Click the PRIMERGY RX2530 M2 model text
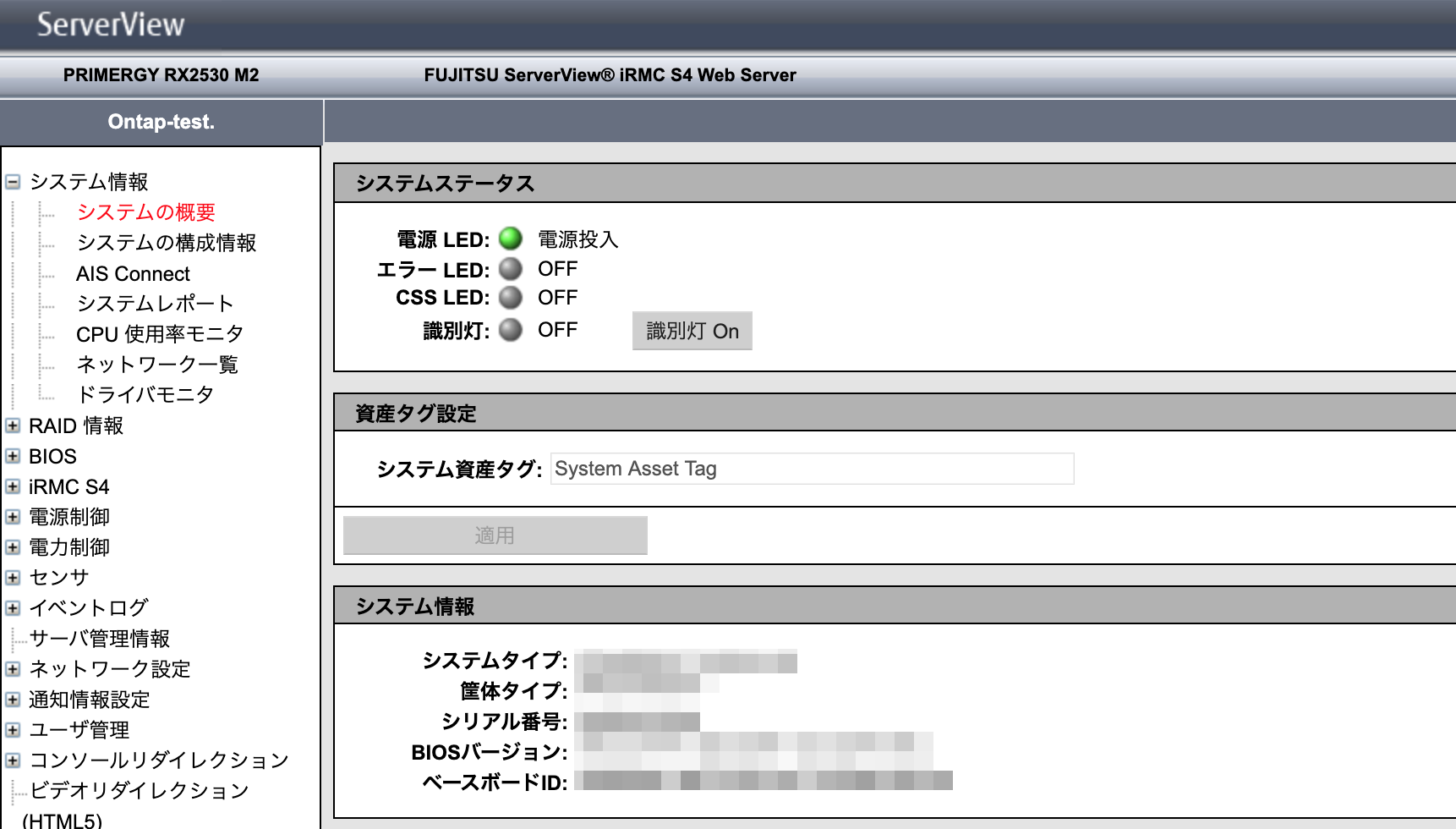 (x=161, y=75)
